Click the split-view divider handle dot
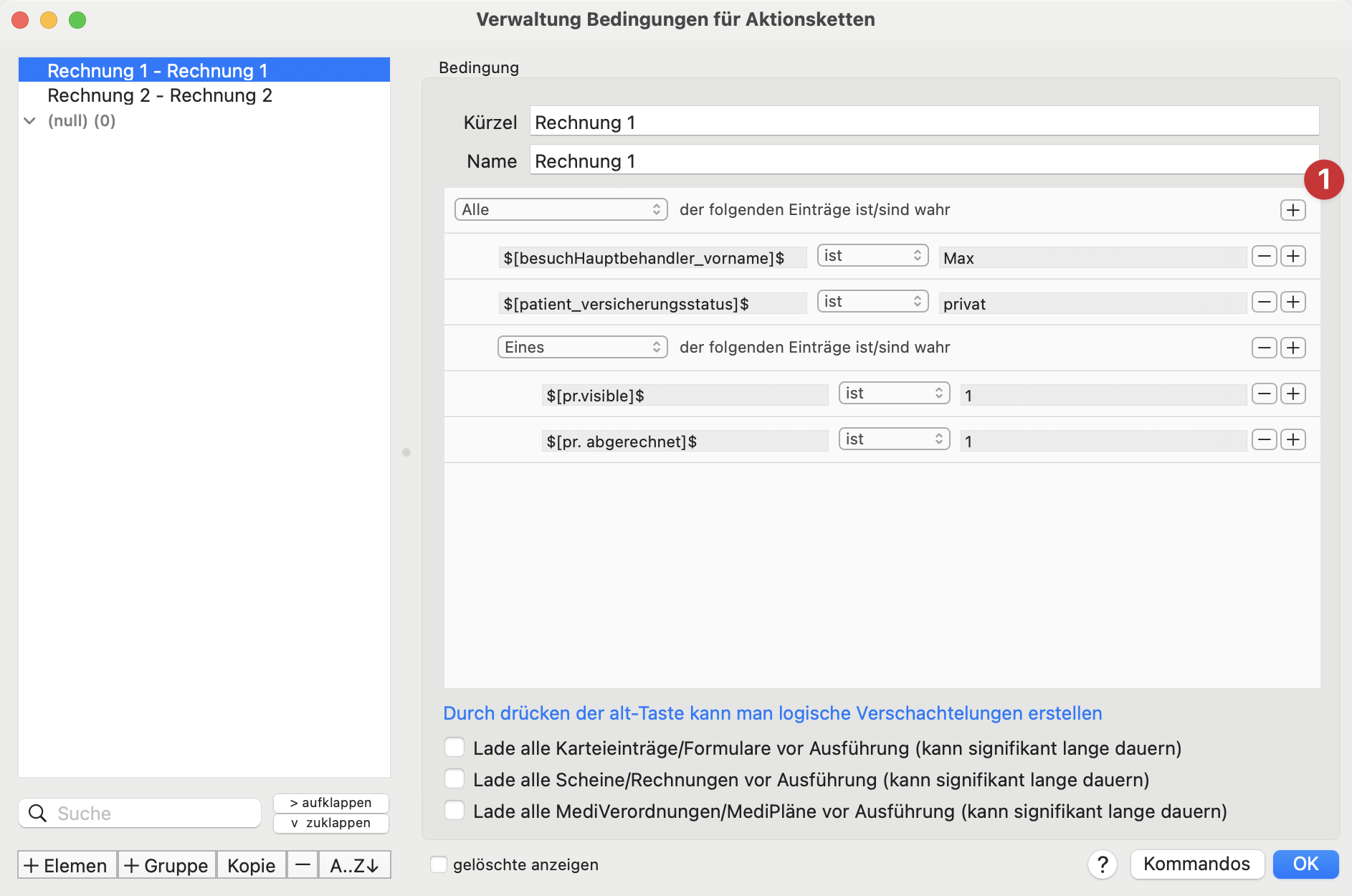Image resolution: width=1352 pixels, height=896 pixels. (406, 452)
